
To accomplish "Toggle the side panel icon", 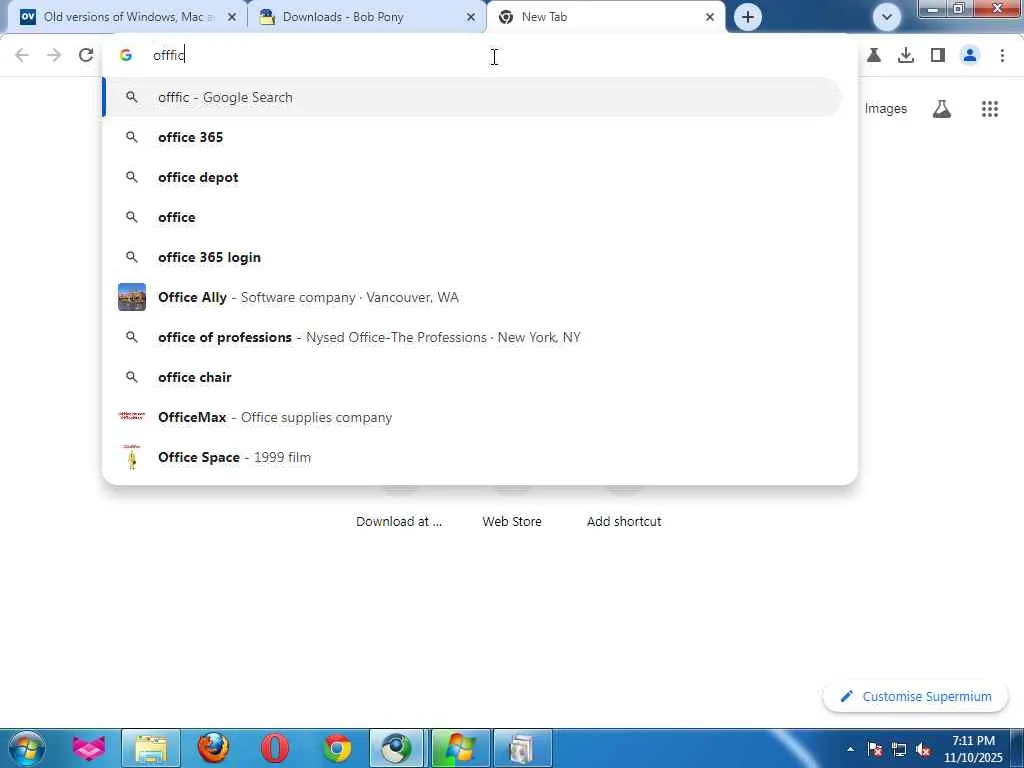I will (x=938, y=56).
